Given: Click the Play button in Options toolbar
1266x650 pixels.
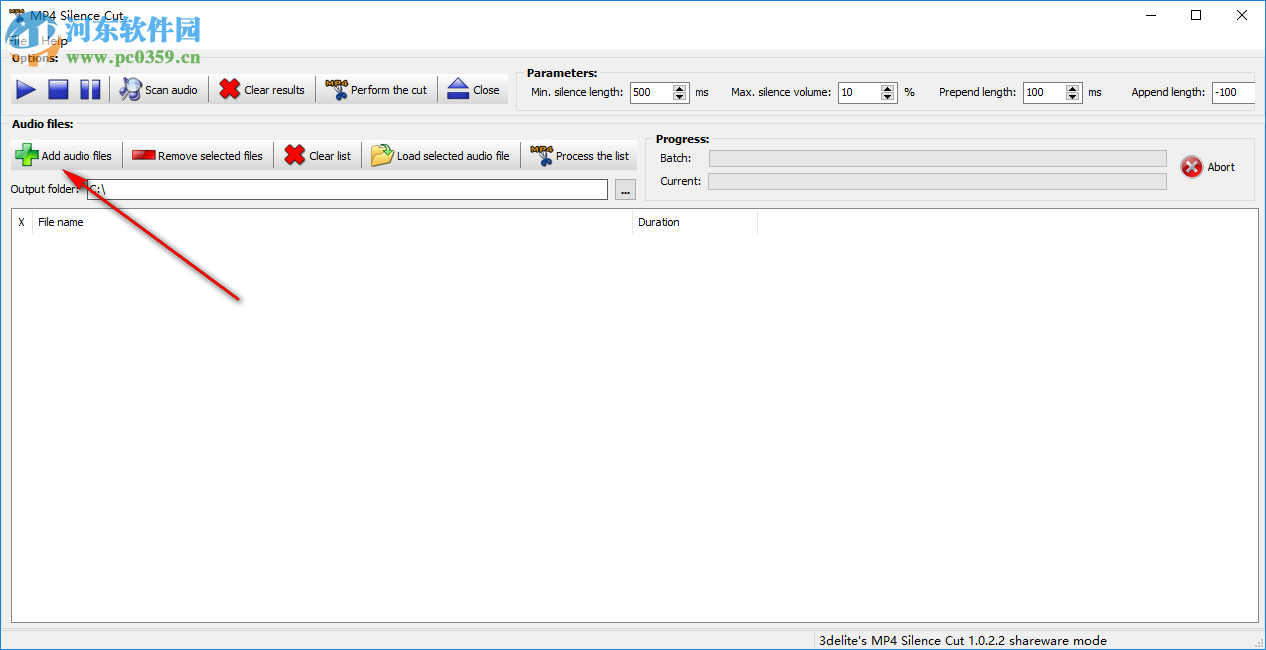Looking at the screenshot, I should coord(26,90).
